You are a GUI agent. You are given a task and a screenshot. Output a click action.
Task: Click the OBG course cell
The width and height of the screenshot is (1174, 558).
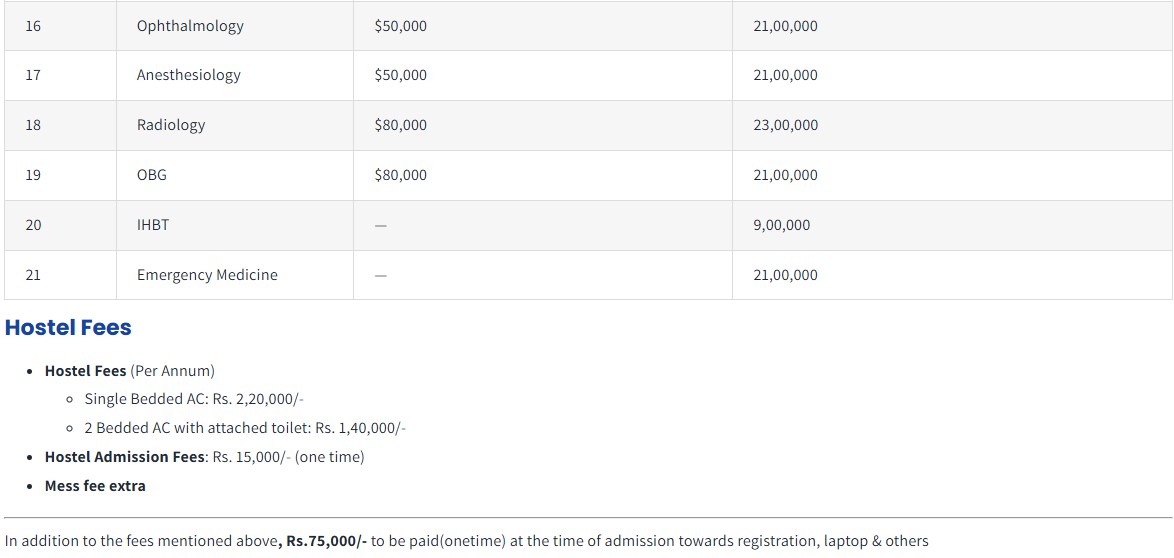click(152, 175)
